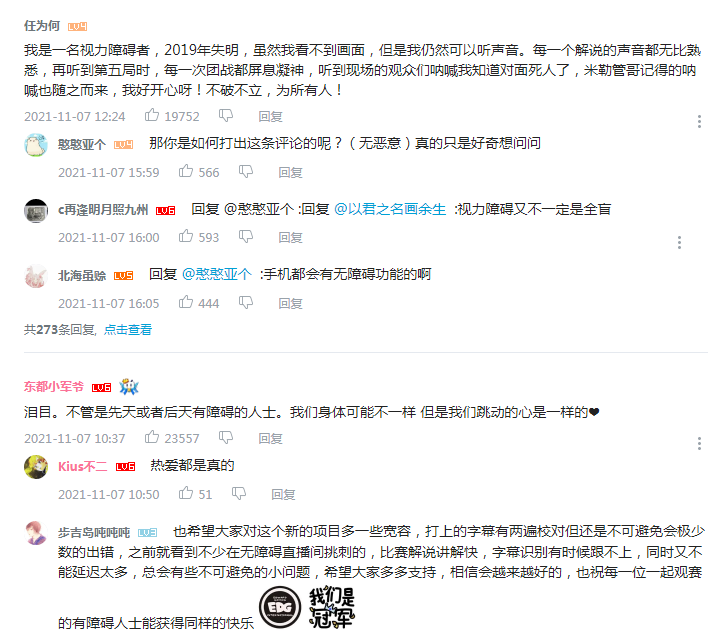Viewport: 715px width, 642px height.
Task: Like 憨憨亚个's reply with 566 likes
Action: click(x=186, y=171)
